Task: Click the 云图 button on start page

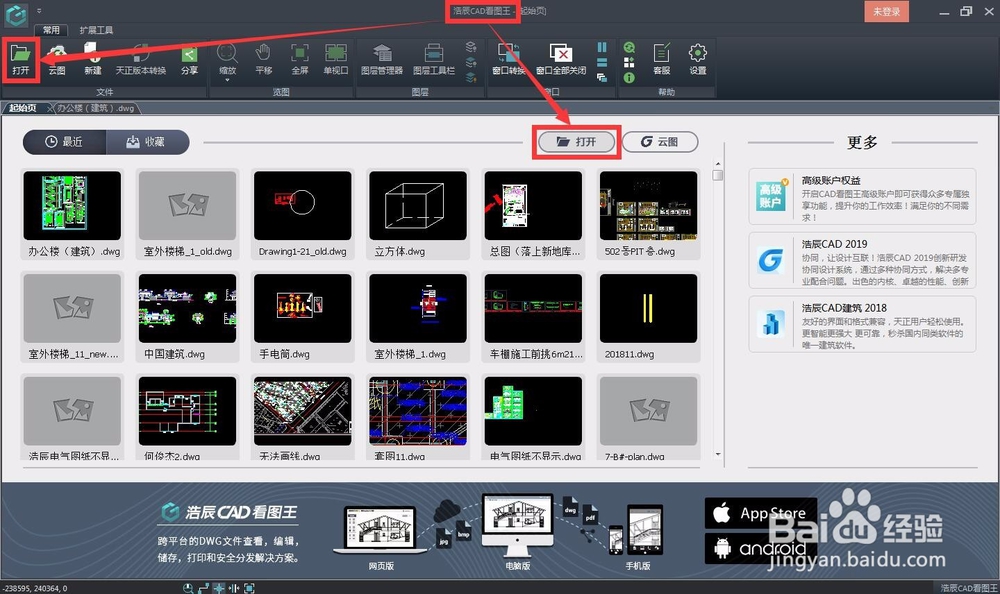Action: click(660, 142)
